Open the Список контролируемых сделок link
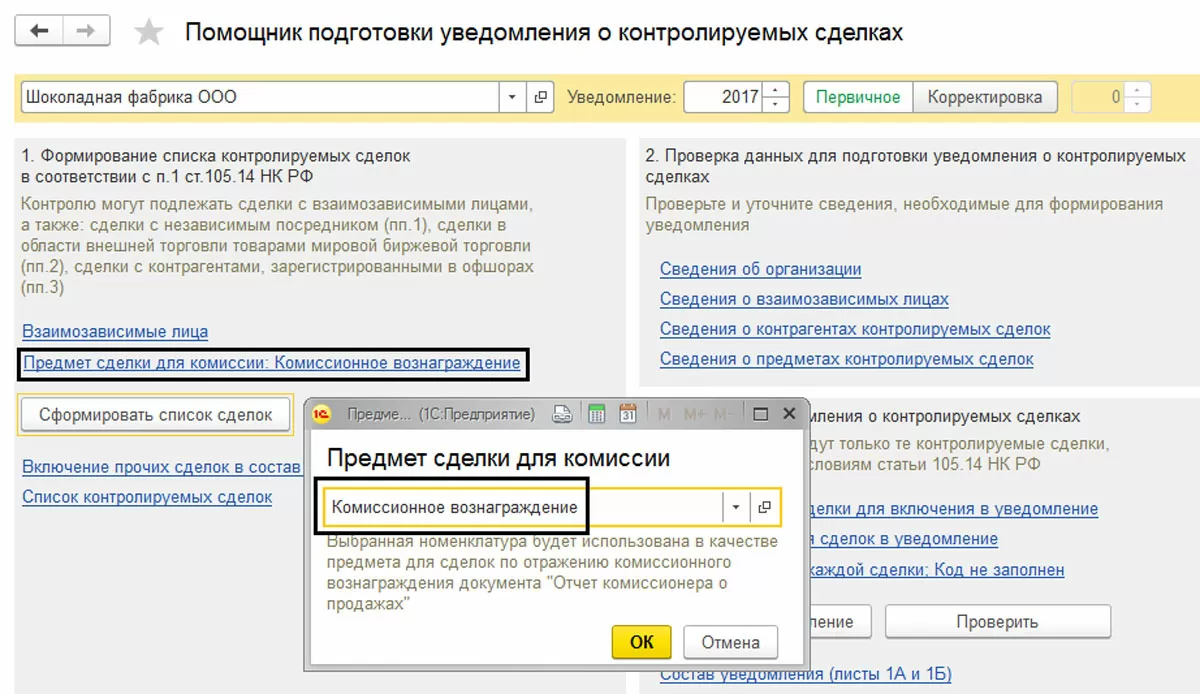The height and width of the screenshot is (694, 1200). 147,497
